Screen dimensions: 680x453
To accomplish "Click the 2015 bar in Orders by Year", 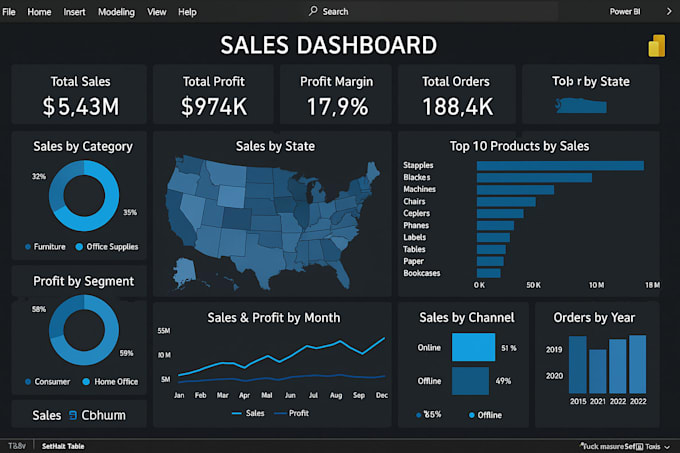I will 578,365.
